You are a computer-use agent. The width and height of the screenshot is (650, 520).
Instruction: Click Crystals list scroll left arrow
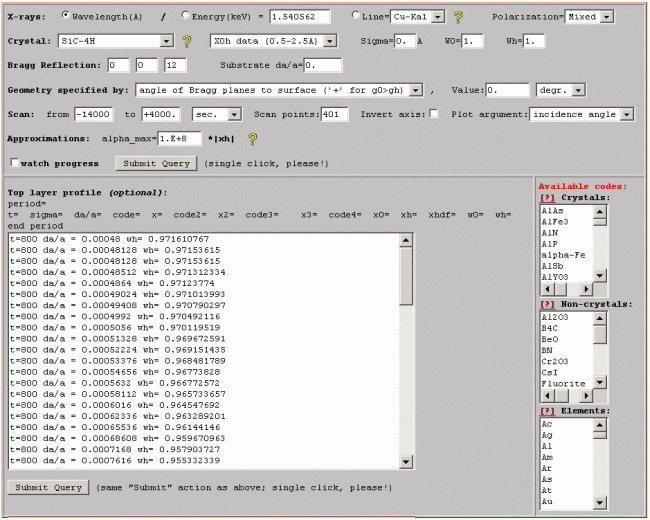(548, 289)
